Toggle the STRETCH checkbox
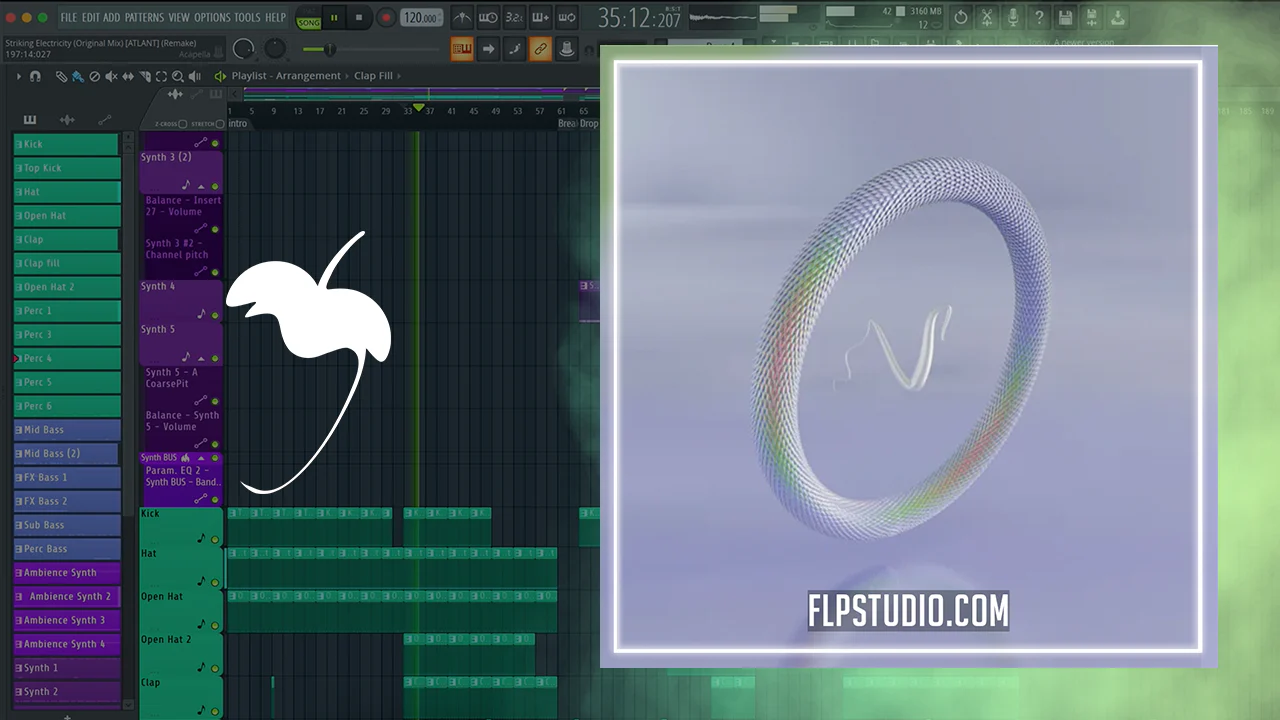Screen dimensions: 1280x720 coord(220,124)
